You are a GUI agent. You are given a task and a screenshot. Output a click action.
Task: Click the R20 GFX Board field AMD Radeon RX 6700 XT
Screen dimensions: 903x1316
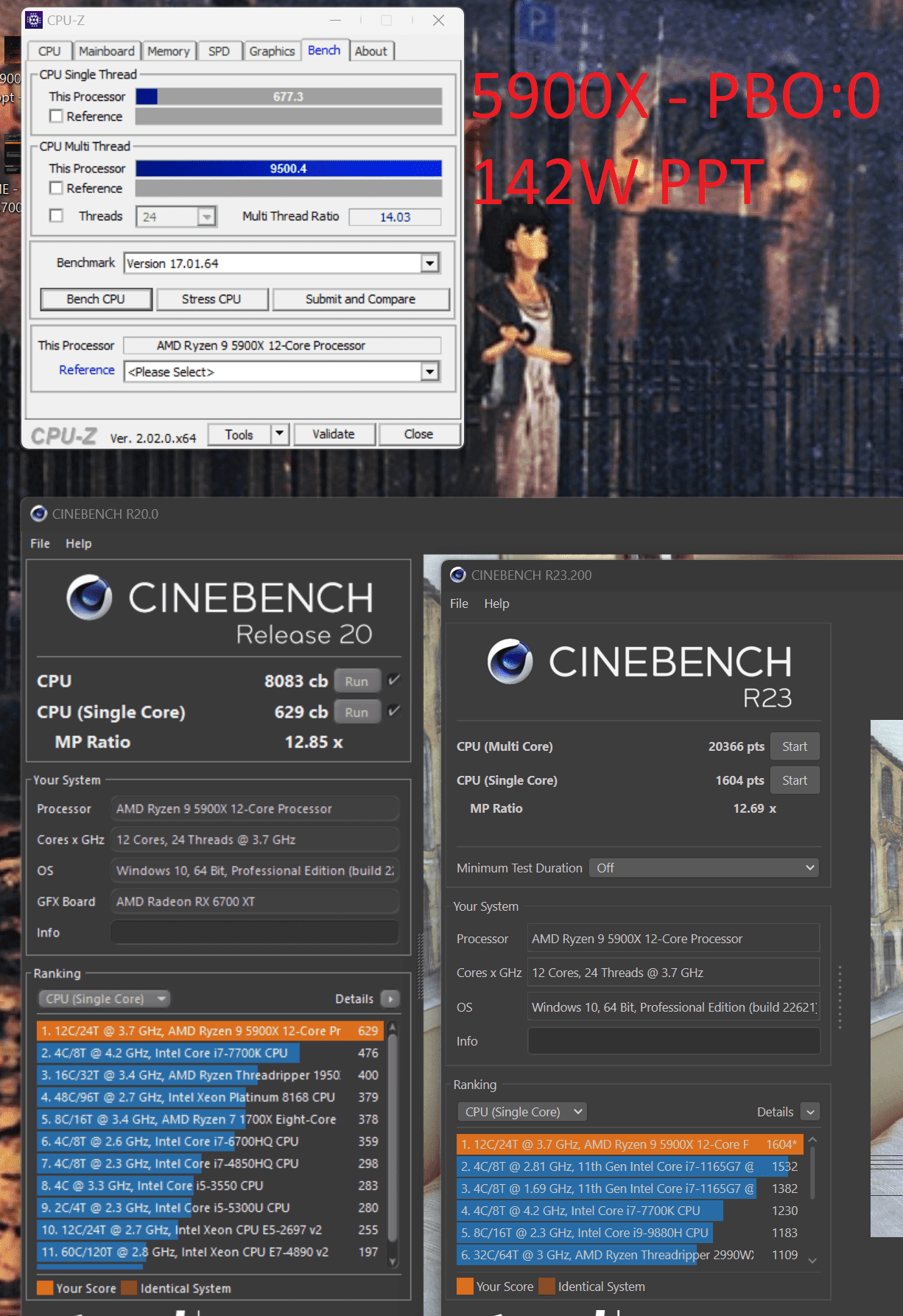click(255, 901)
